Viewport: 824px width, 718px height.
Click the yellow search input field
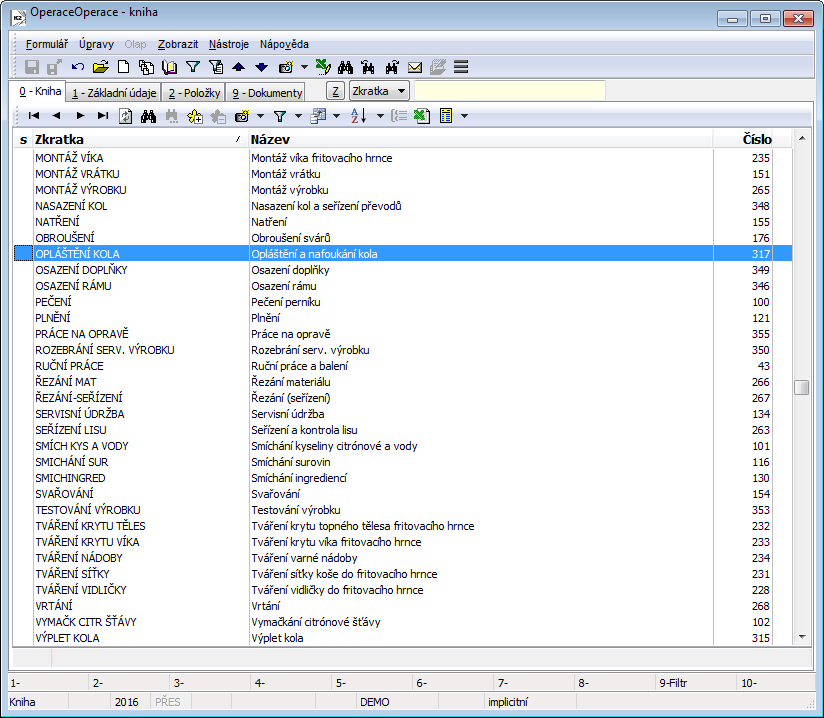point(509,91)
